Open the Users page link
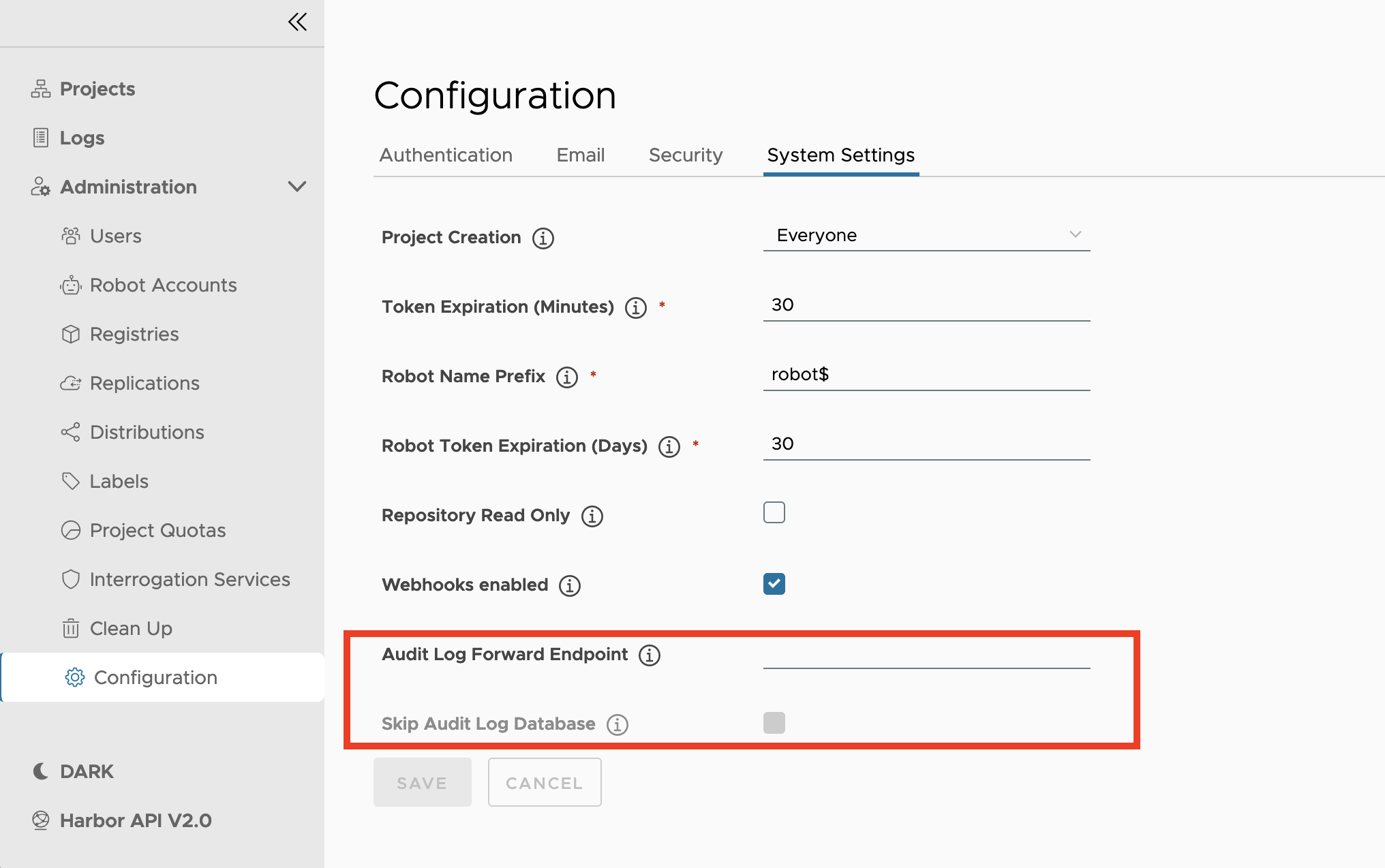1385x868 pixels. [116, 236]
